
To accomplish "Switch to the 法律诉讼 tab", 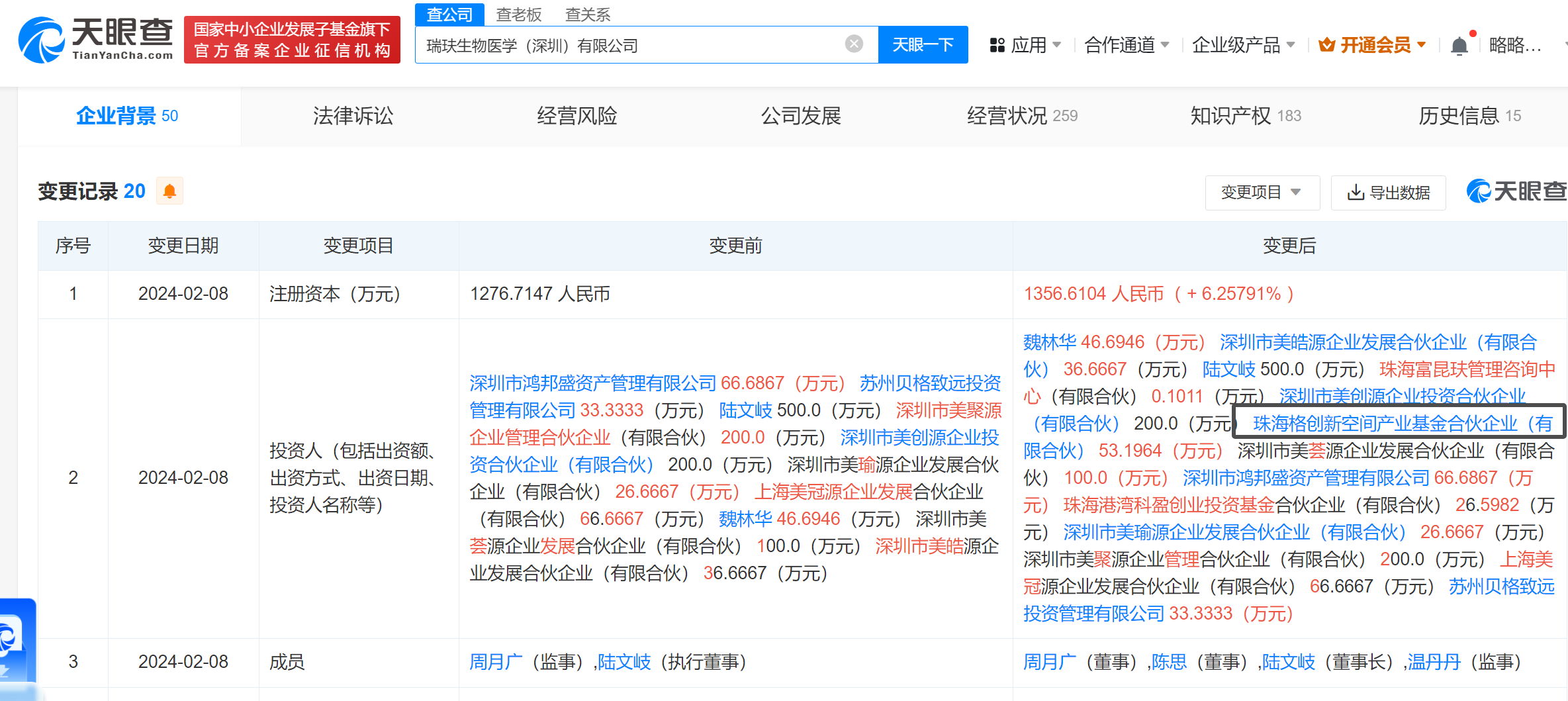I will [x=353, y=116].
